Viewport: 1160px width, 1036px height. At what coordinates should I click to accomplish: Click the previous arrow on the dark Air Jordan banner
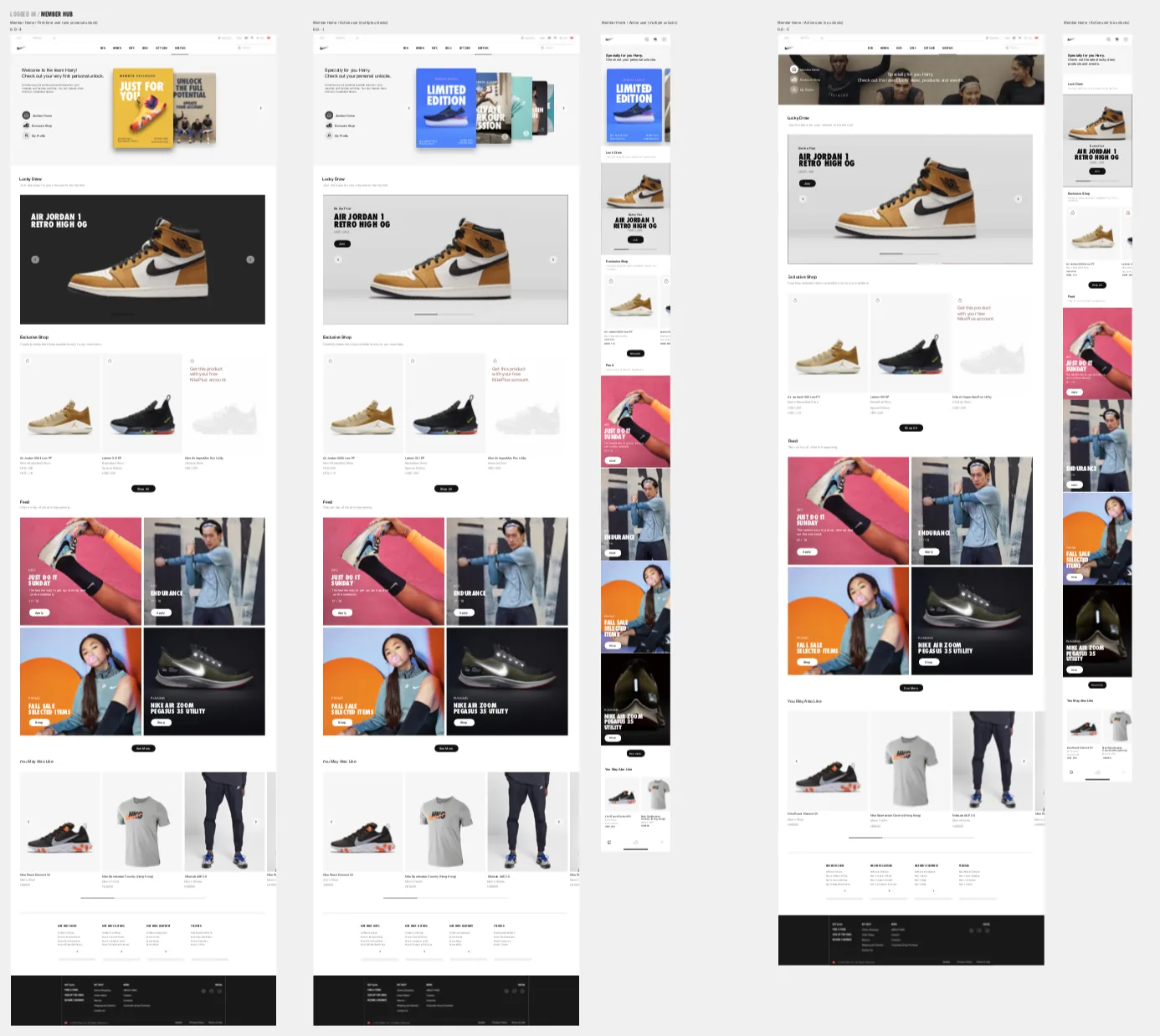tap(35, 259)
